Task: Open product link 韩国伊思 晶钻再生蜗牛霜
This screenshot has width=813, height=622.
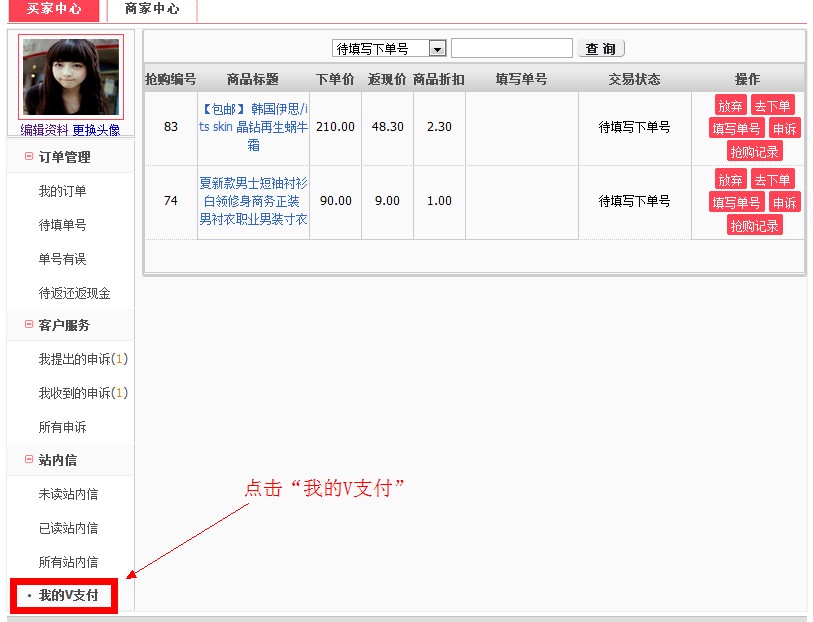Action: [x=254, y=127]
